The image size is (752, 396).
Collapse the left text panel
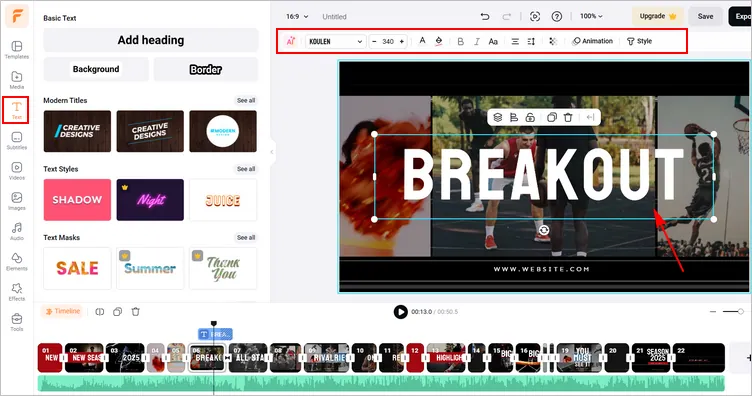pos(271,152)
